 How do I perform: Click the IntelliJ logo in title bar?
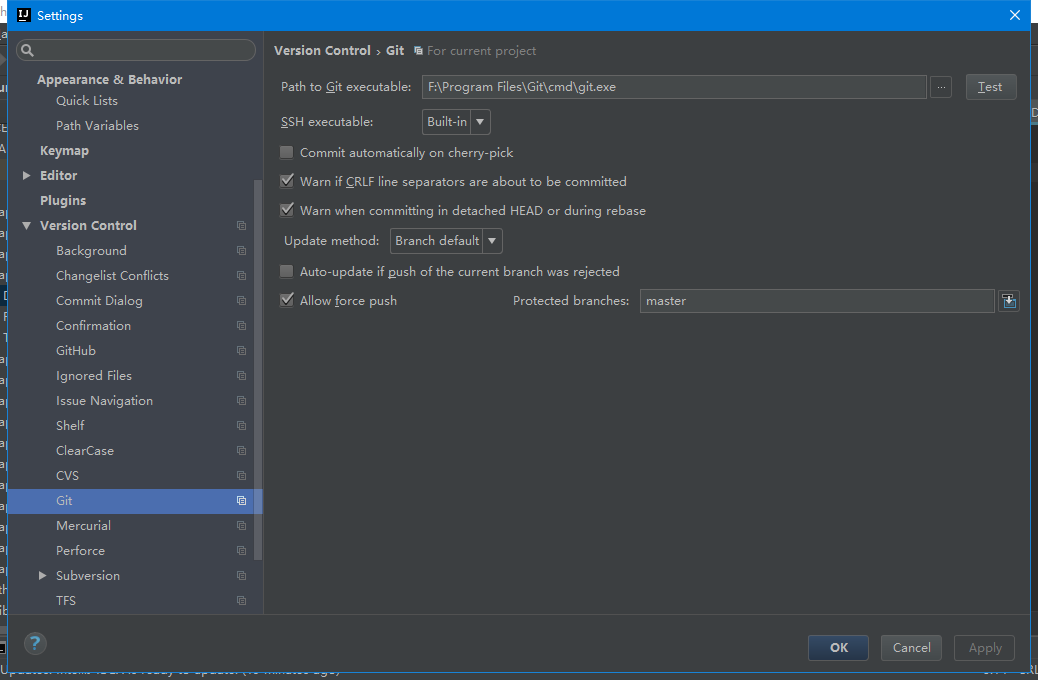[x=23, y=15]
